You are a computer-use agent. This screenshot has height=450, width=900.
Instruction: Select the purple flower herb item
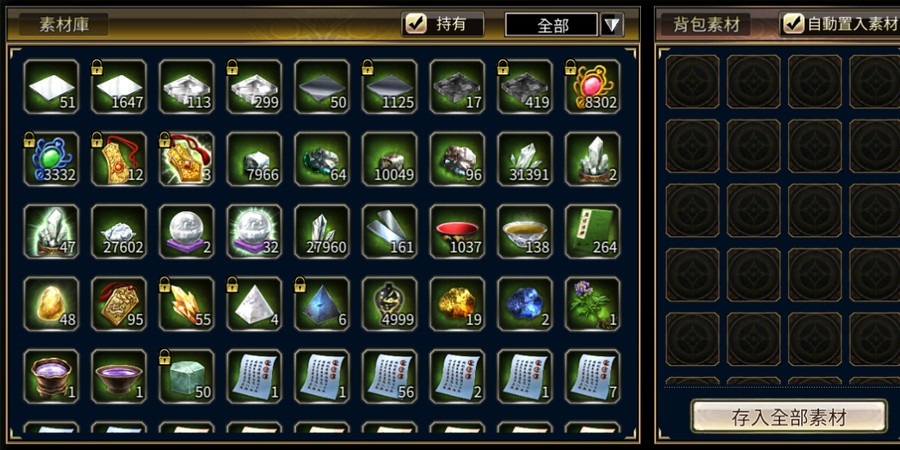point(592,304)
